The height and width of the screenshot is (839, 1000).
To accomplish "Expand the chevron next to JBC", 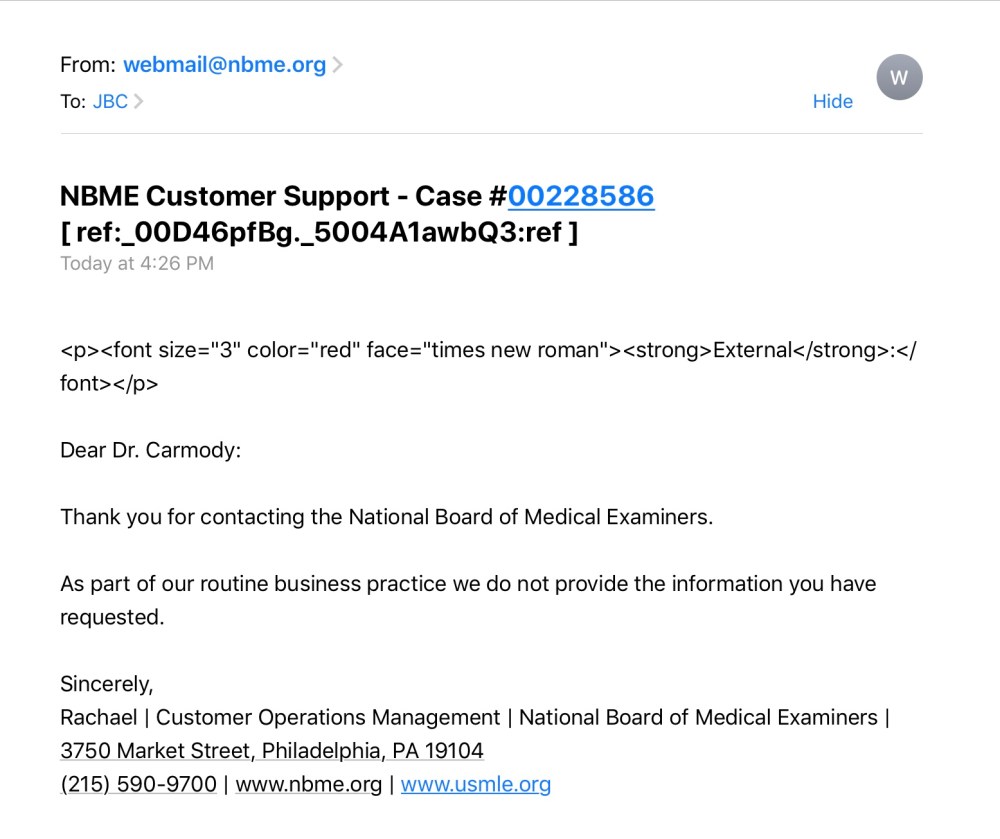I will click(x=138, y=101).
